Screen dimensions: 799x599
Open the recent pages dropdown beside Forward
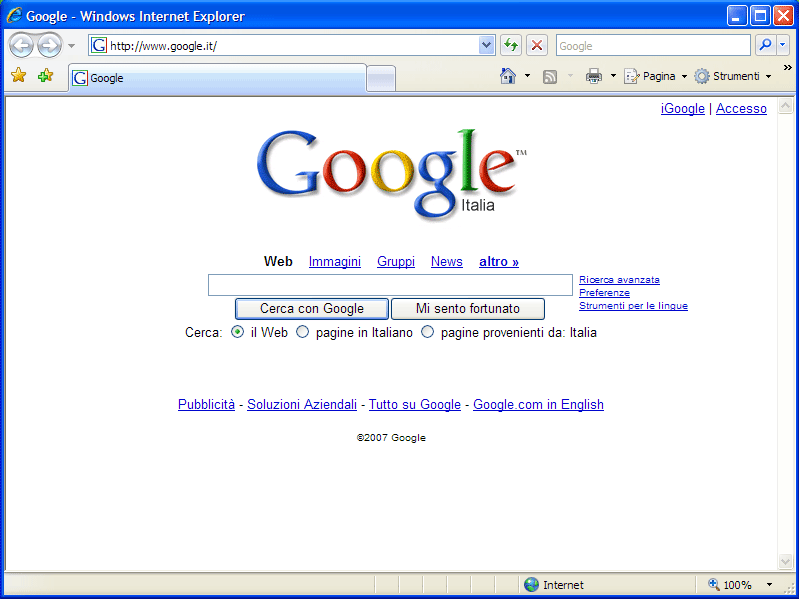point(71,46)
